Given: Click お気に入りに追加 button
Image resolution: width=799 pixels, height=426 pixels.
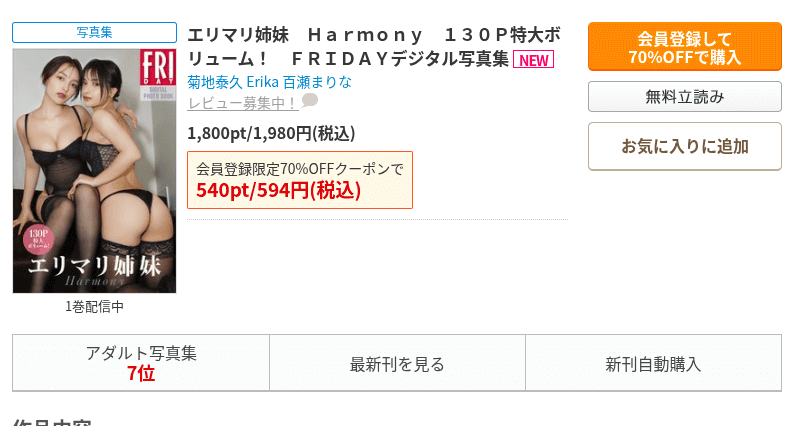Looking at the screenshot, I should click(x=684, y=147).
